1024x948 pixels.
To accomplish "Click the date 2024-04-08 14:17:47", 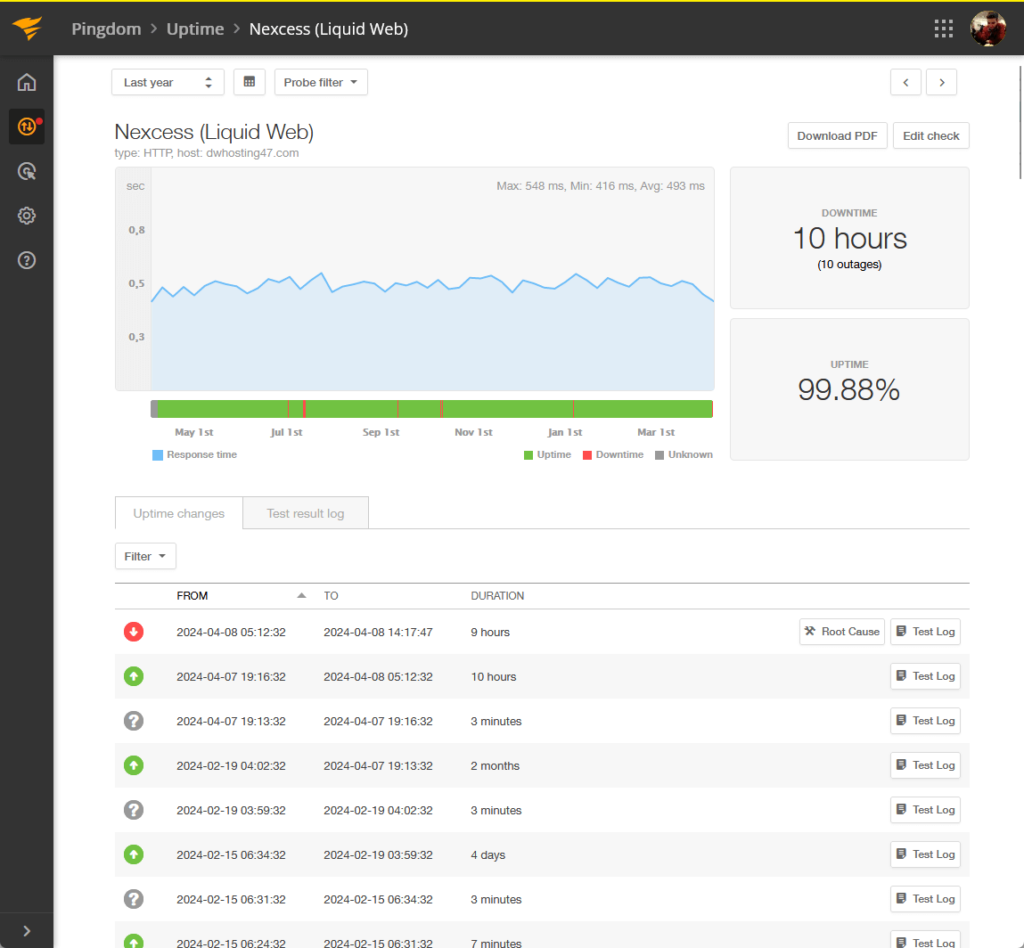I will click(x=378, y=632).
